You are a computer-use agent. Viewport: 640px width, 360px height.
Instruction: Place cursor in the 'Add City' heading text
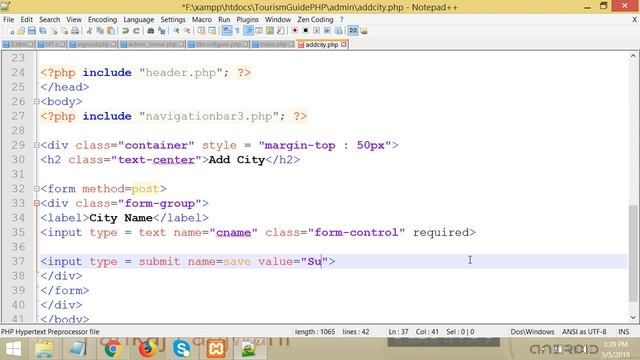coord(237,160)
